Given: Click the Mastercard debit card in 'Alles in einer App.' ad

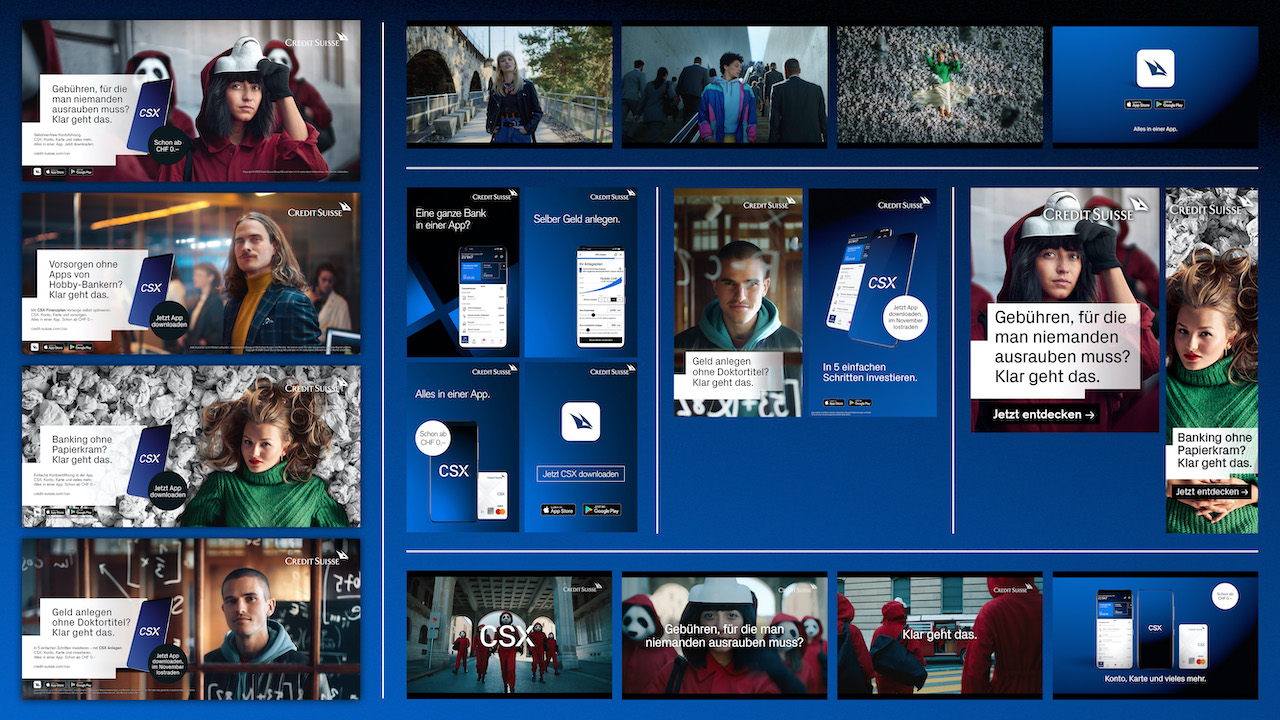Looking at the screenshot, I should pyautogui.click(x=492, y=496).
